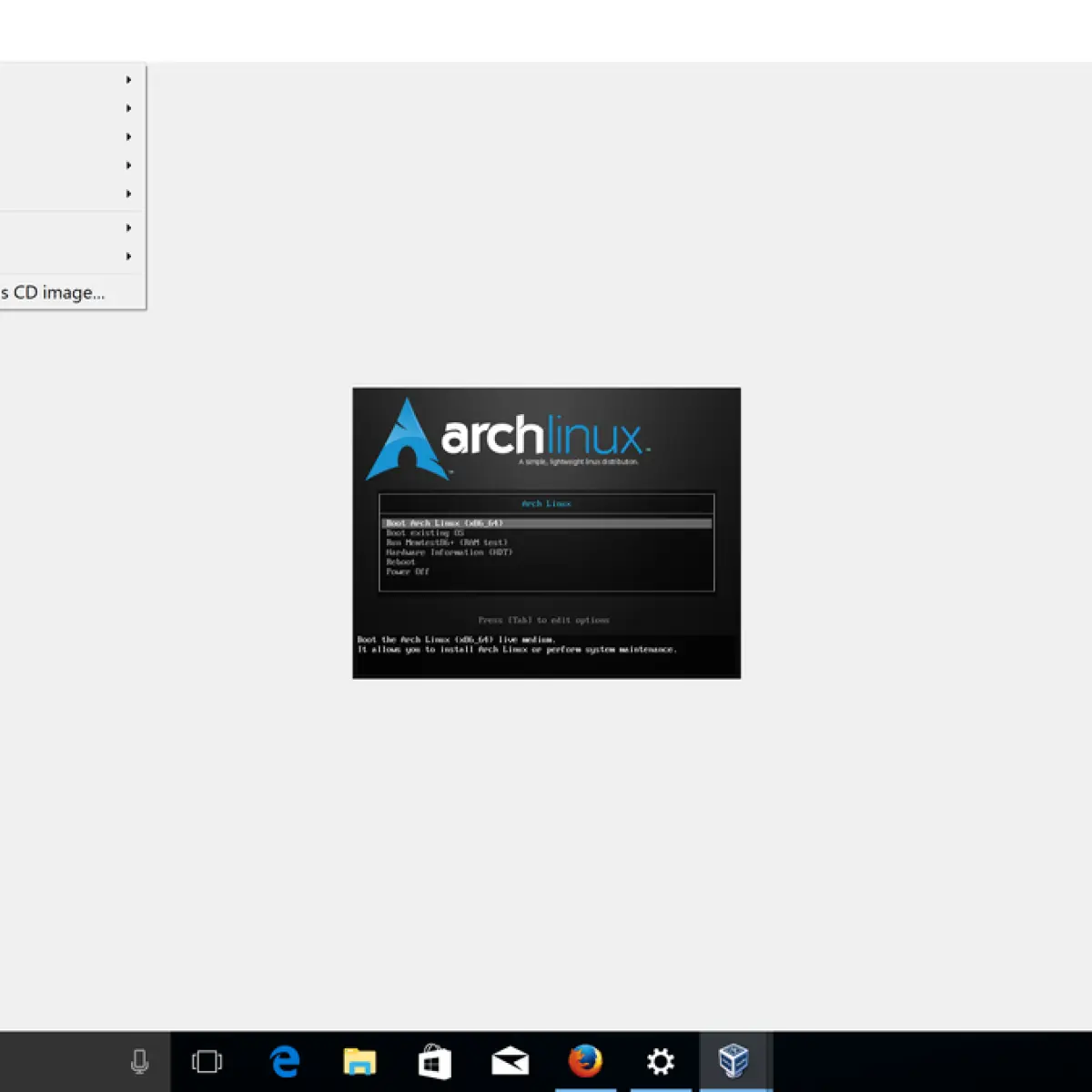
Task: Select the Reboot boot option
Action: tap(400, 562)
